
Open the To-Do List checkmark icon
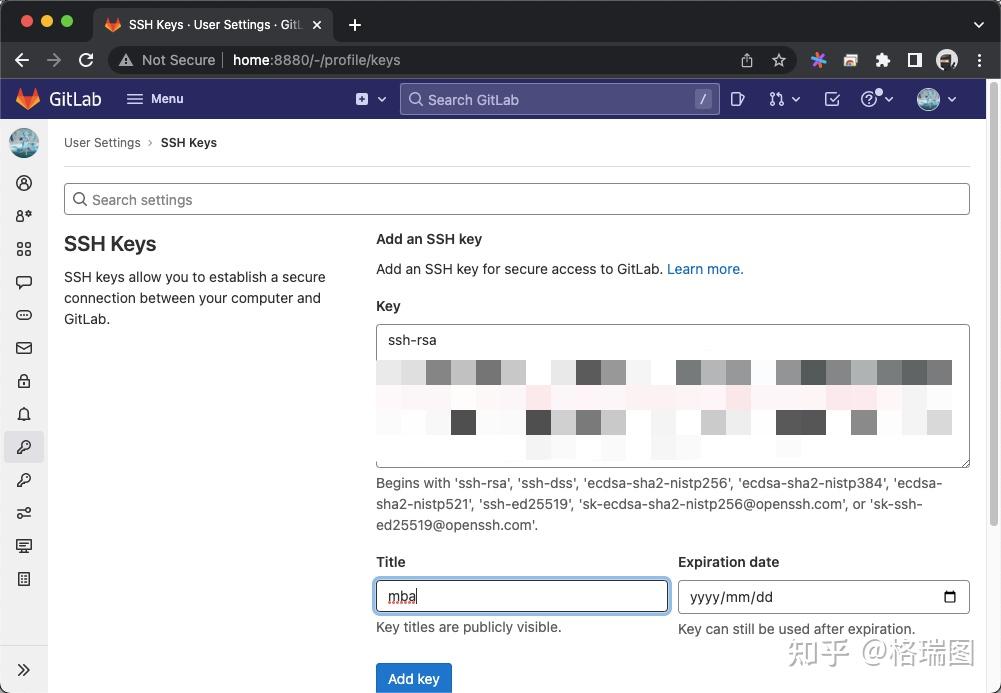(x=831, y=99)
